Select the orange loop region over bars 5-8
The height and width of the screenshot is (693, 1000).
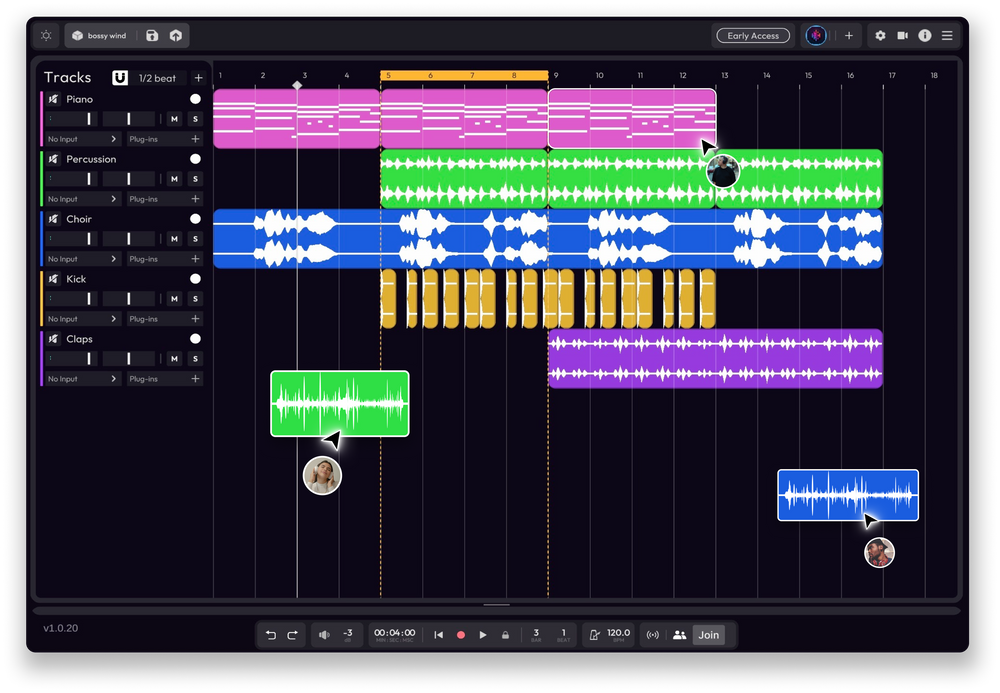(x=464, y=75)
